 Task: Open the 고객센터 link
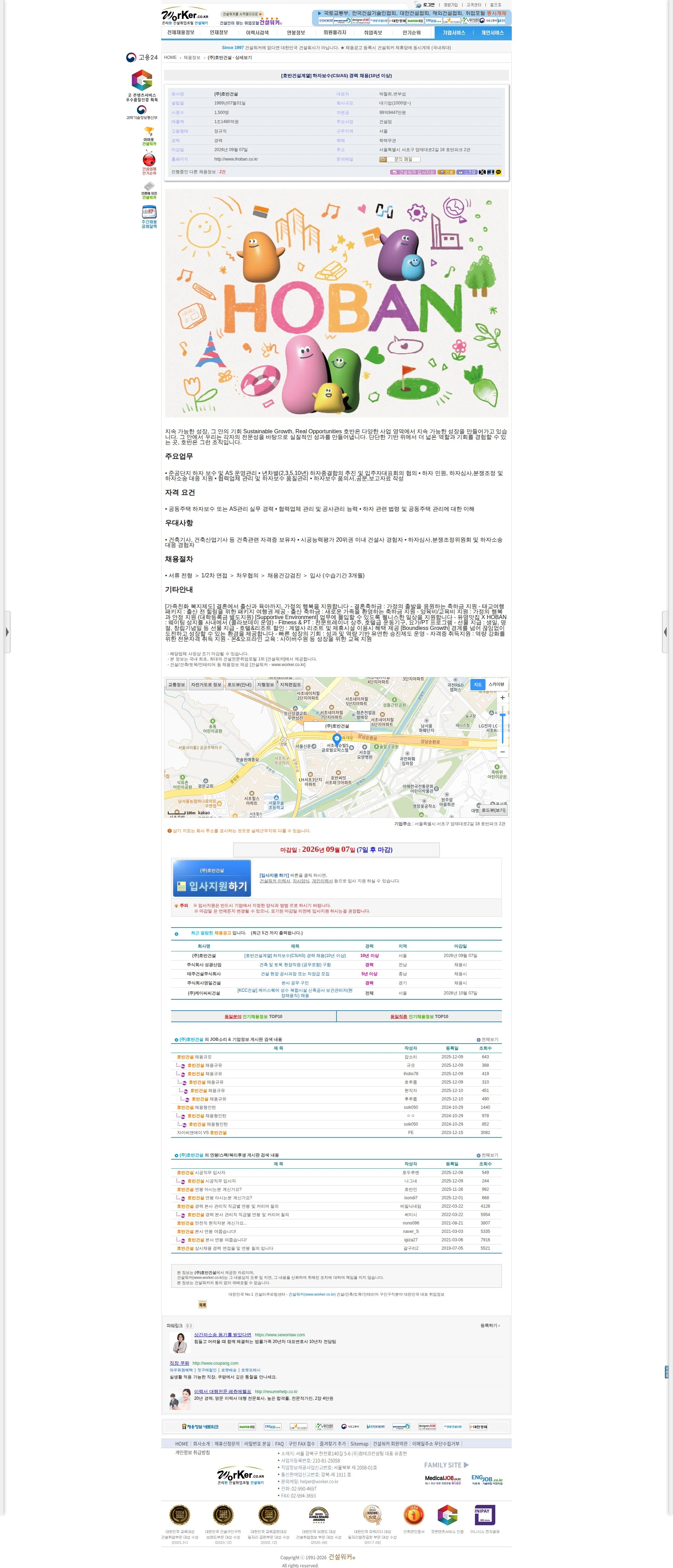tap(474, 4)
